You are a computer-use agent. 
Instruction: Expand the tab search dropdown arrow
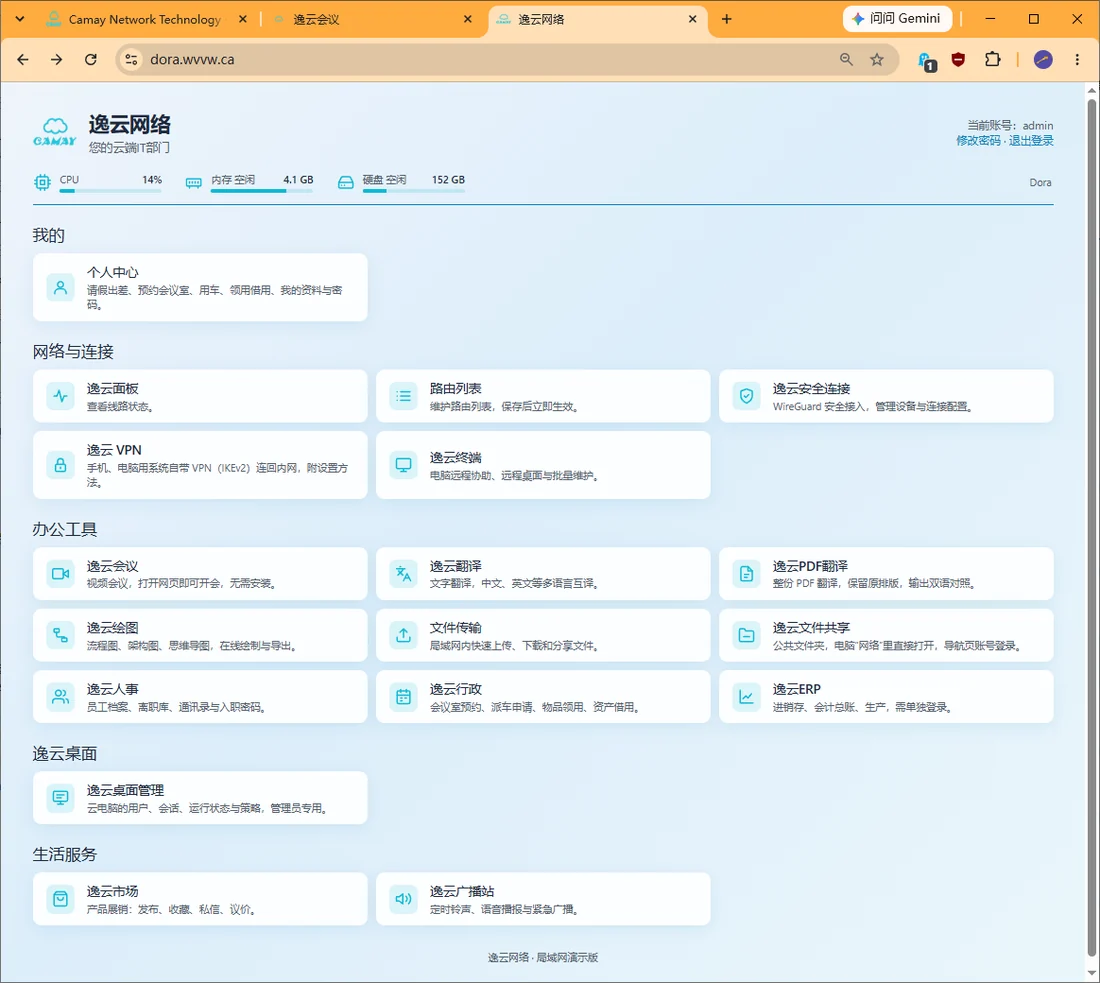20,19
